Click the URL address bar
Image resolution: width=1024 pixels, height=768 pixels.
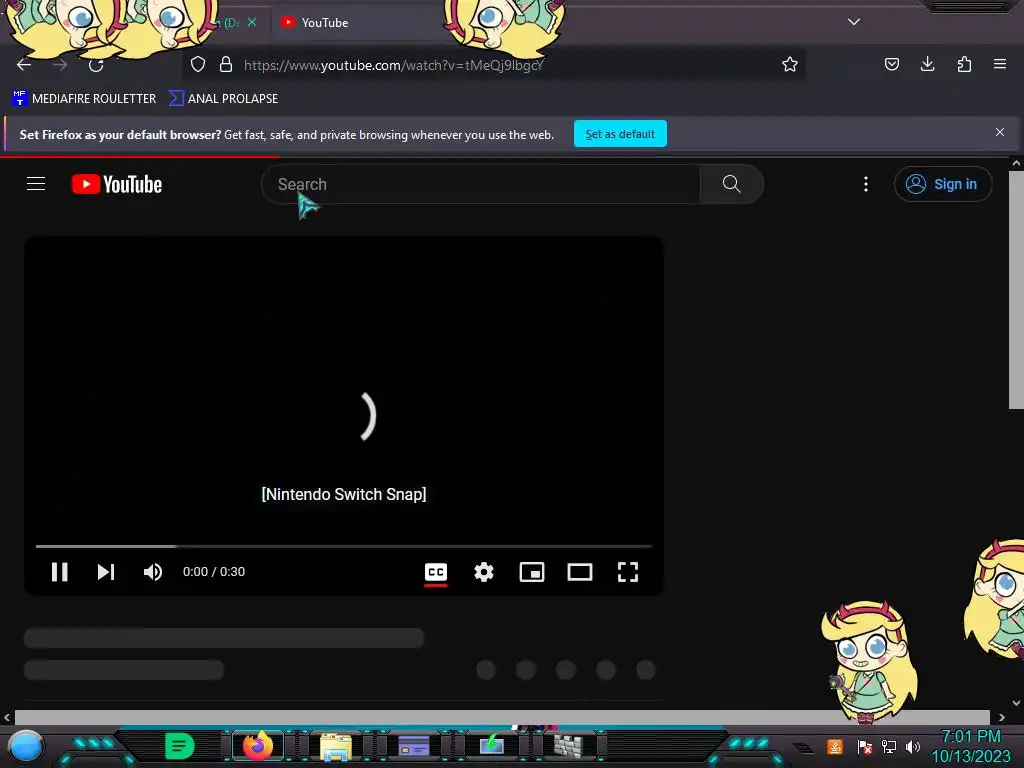coord(493,65)
